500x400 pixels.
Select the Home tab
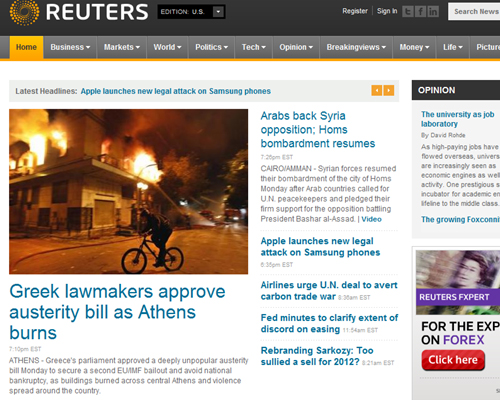26,47
